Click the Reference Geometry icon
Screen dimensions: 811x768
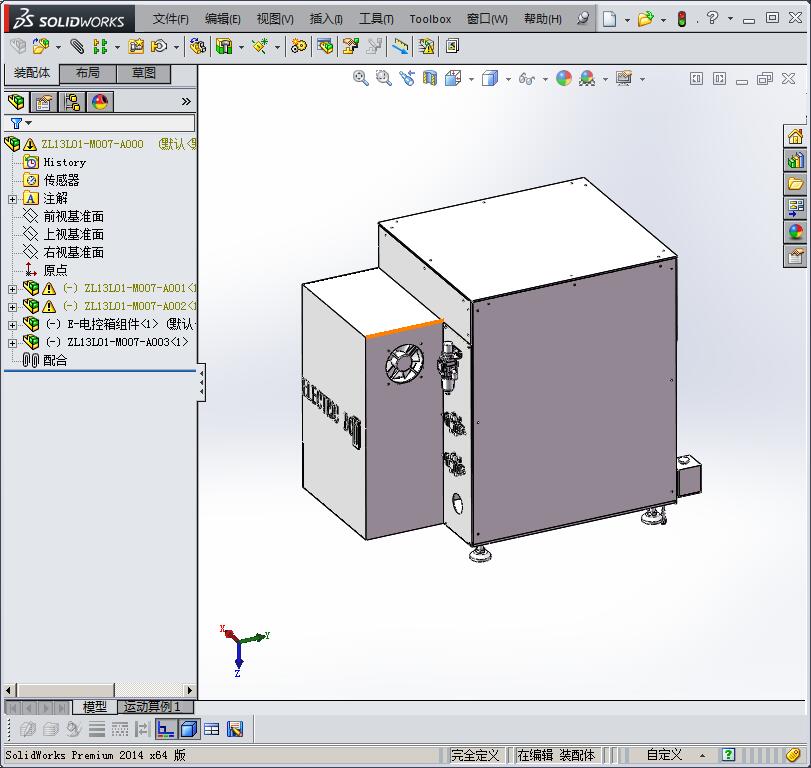click(x=260, y=47)
